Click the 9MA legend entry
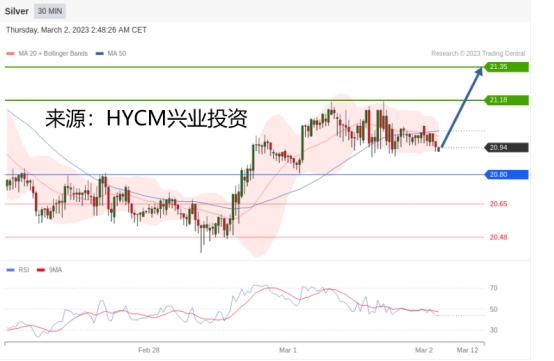The height and width of the screenshot is (361, 554). click(x=49, y=270)
